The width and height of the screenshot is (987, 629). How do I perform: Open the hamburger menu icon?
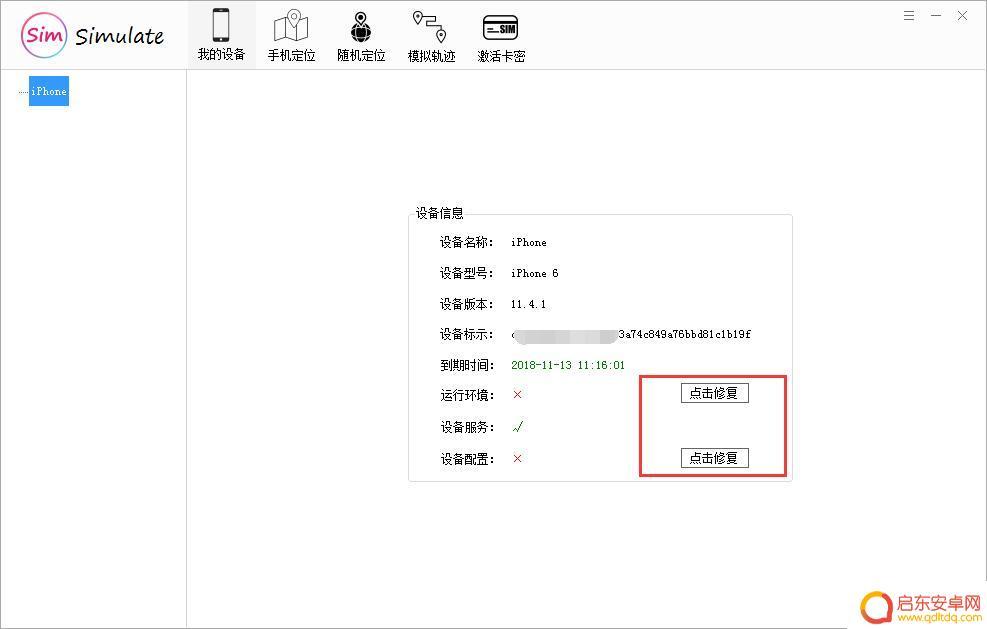coord(909,16)
